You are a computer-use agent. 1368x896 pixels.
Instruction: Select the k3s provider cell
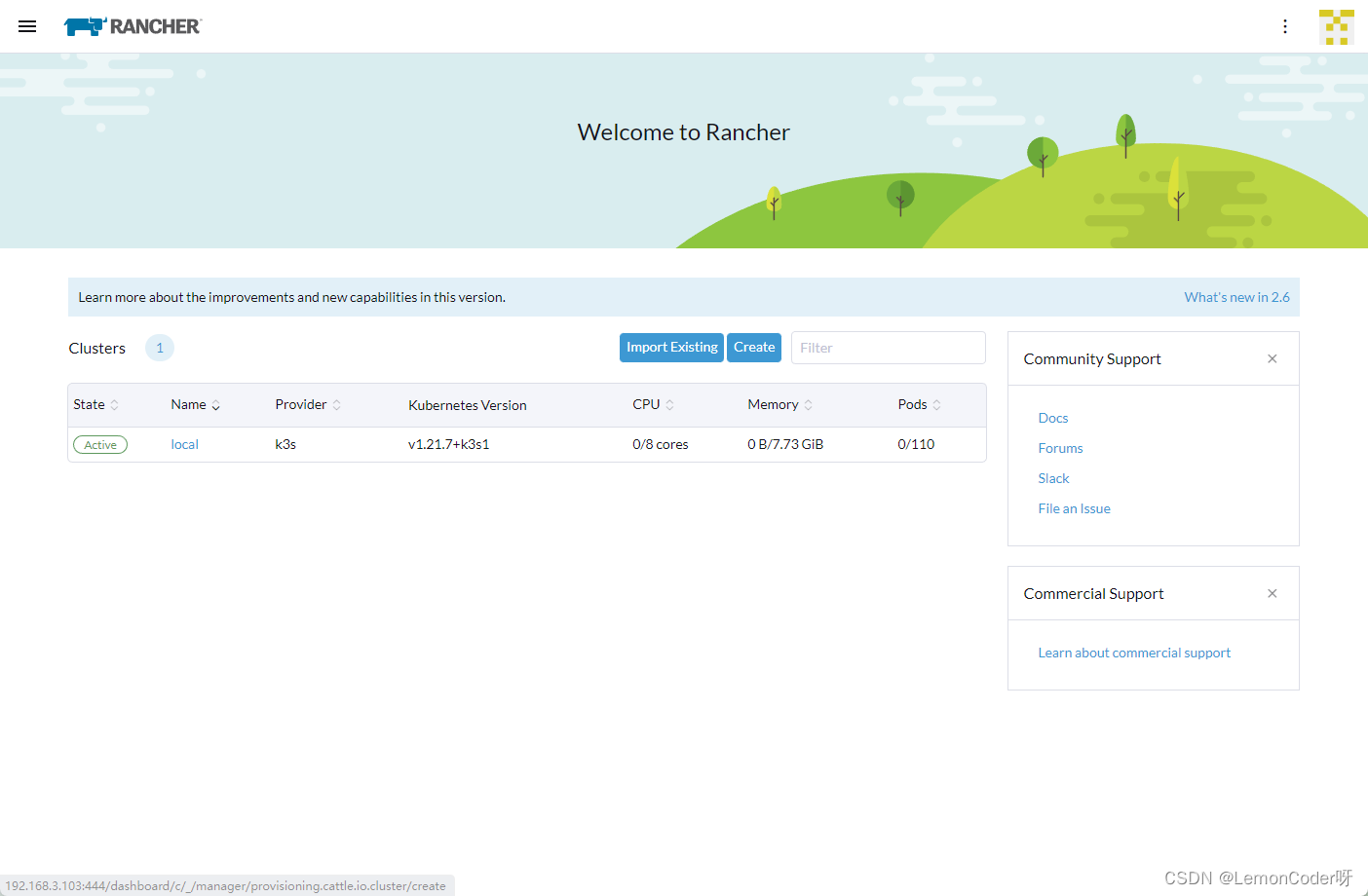tap(285, 444)
